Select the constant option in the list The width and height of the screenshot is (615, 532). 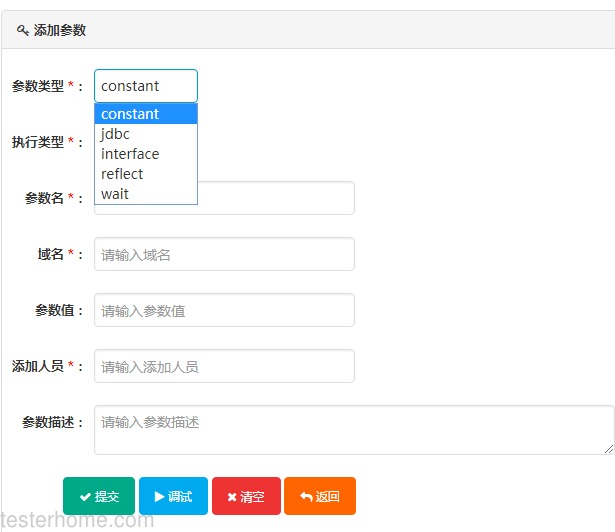pyautogui.click(x=146, y=114)
